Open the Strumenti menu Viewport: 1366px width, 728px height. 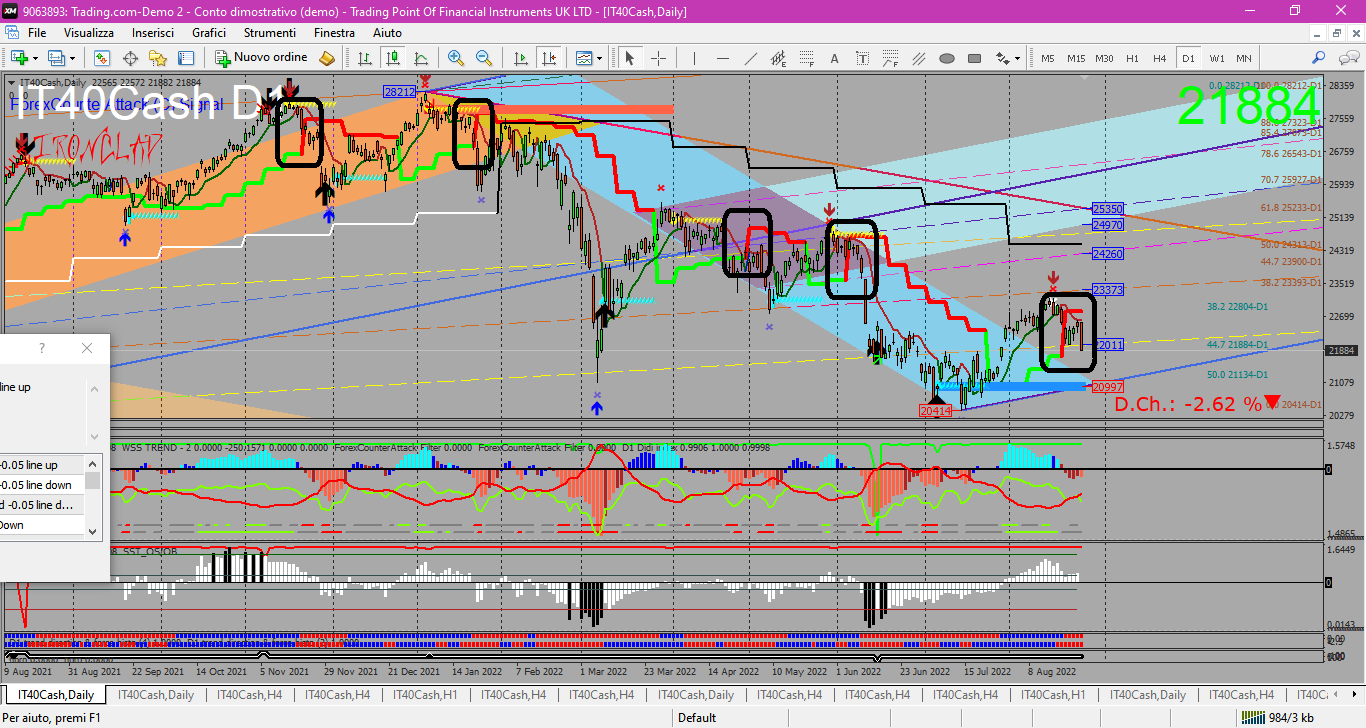pos(269,32)
